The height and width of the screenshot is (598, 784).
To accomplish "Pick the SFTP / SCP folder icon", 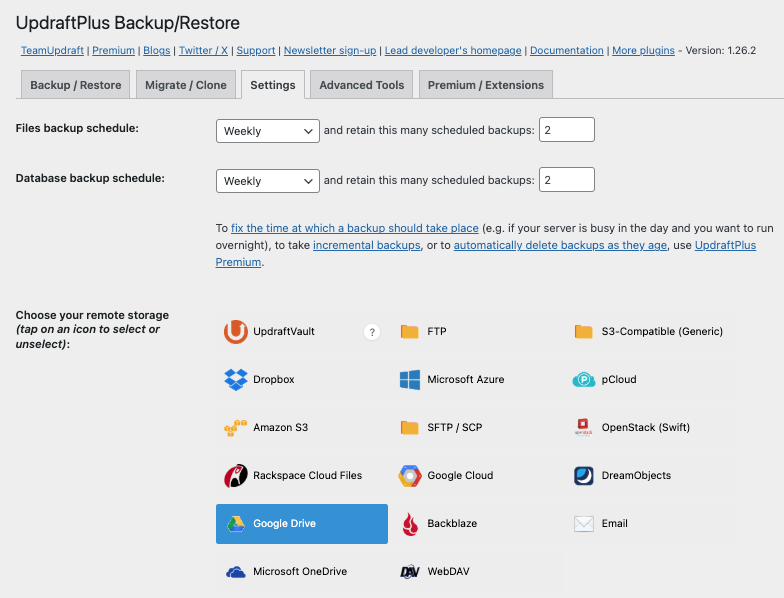I will (410, 428).
